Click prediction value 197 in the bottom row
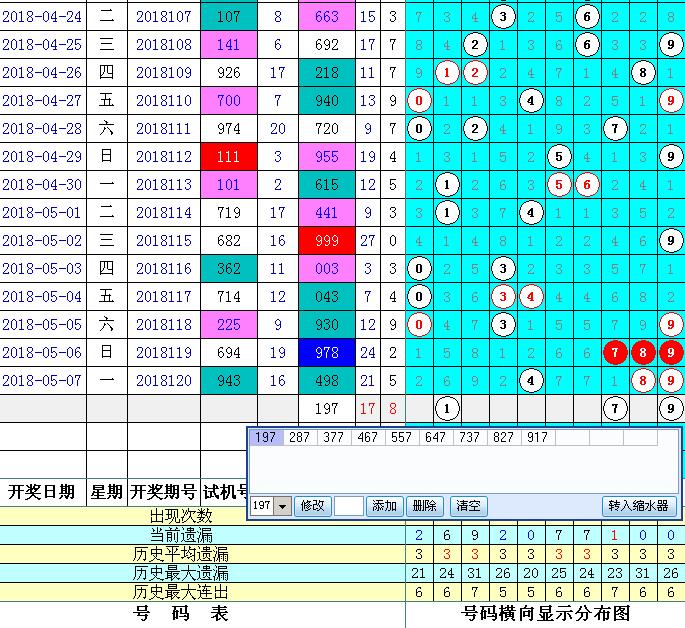 click(327, 409)
